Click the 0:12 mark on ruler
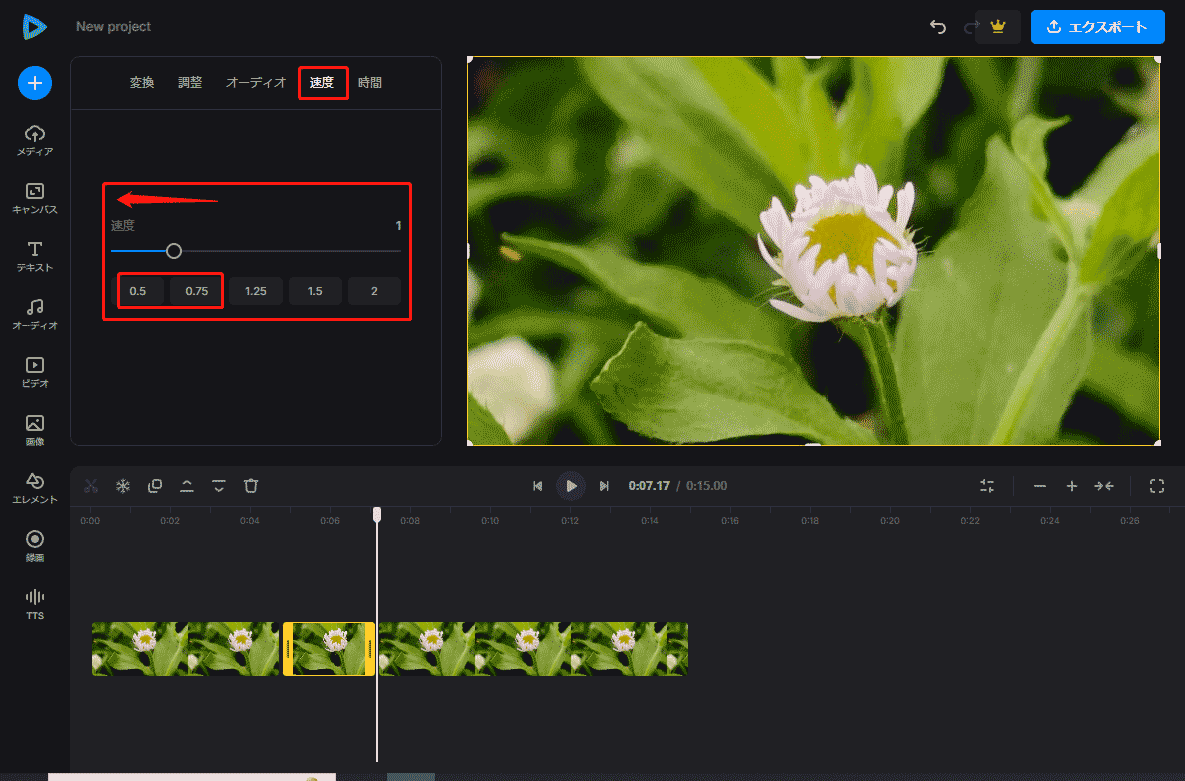Screen dimensions: 1185x781 click(x=570, y=520)
